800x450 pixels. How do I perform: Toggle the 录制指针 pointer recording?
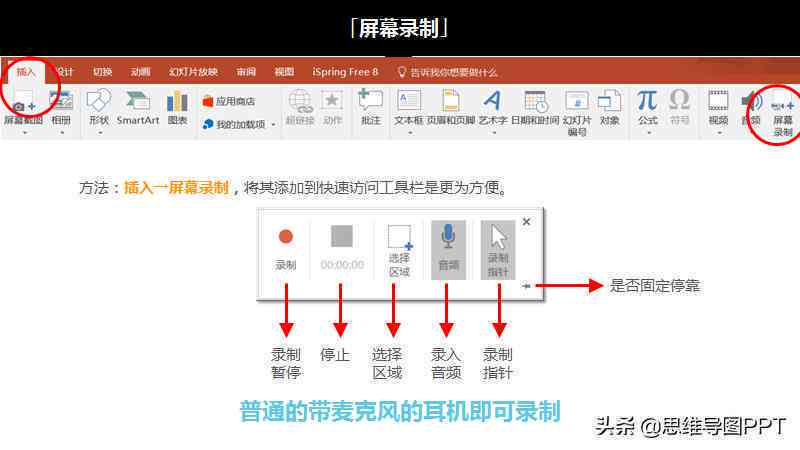click(x=498, y=250)
